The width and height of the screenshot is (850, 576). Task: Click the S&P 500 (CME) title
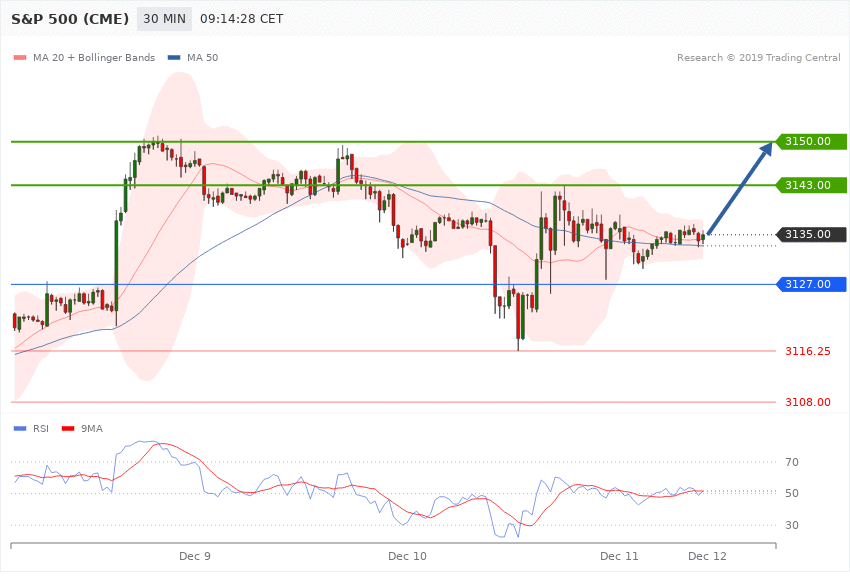(x=70, y=19)
